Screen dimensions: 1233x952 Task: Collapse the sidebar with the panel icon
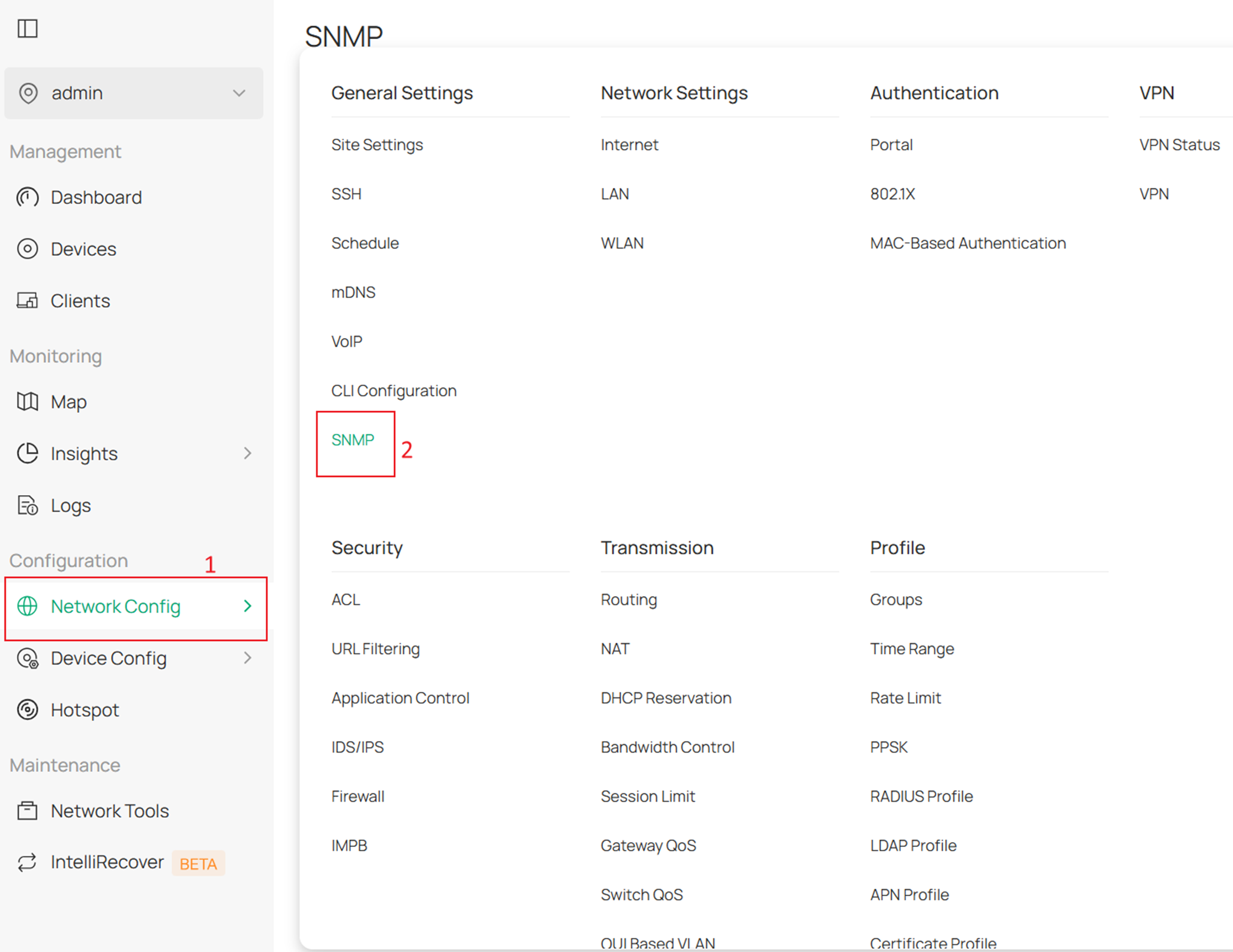point(28,27)
